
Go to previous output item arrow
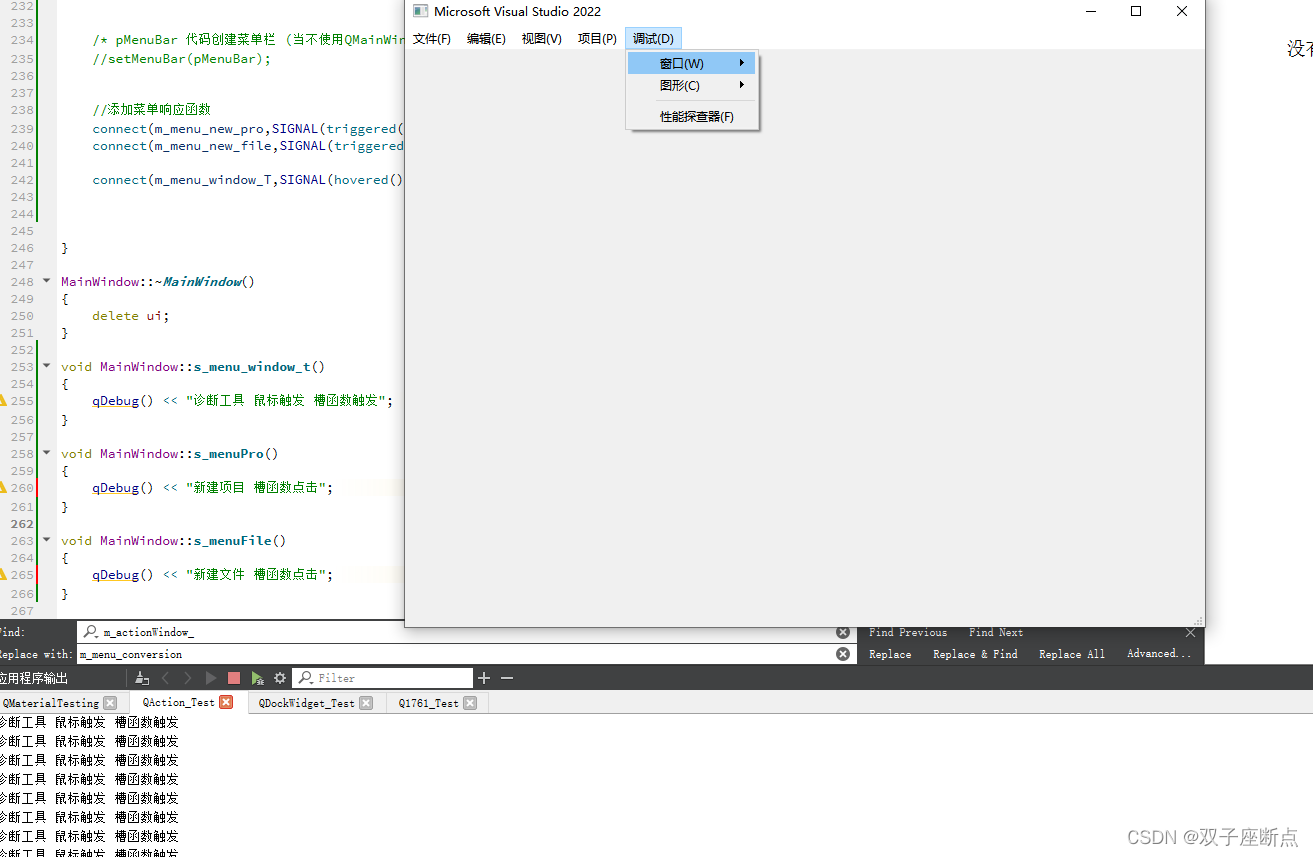166,678
